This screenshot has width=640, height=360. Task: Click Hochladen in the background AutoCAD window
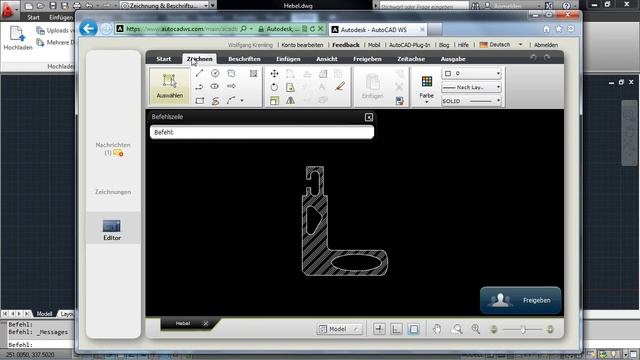(18, 38)
